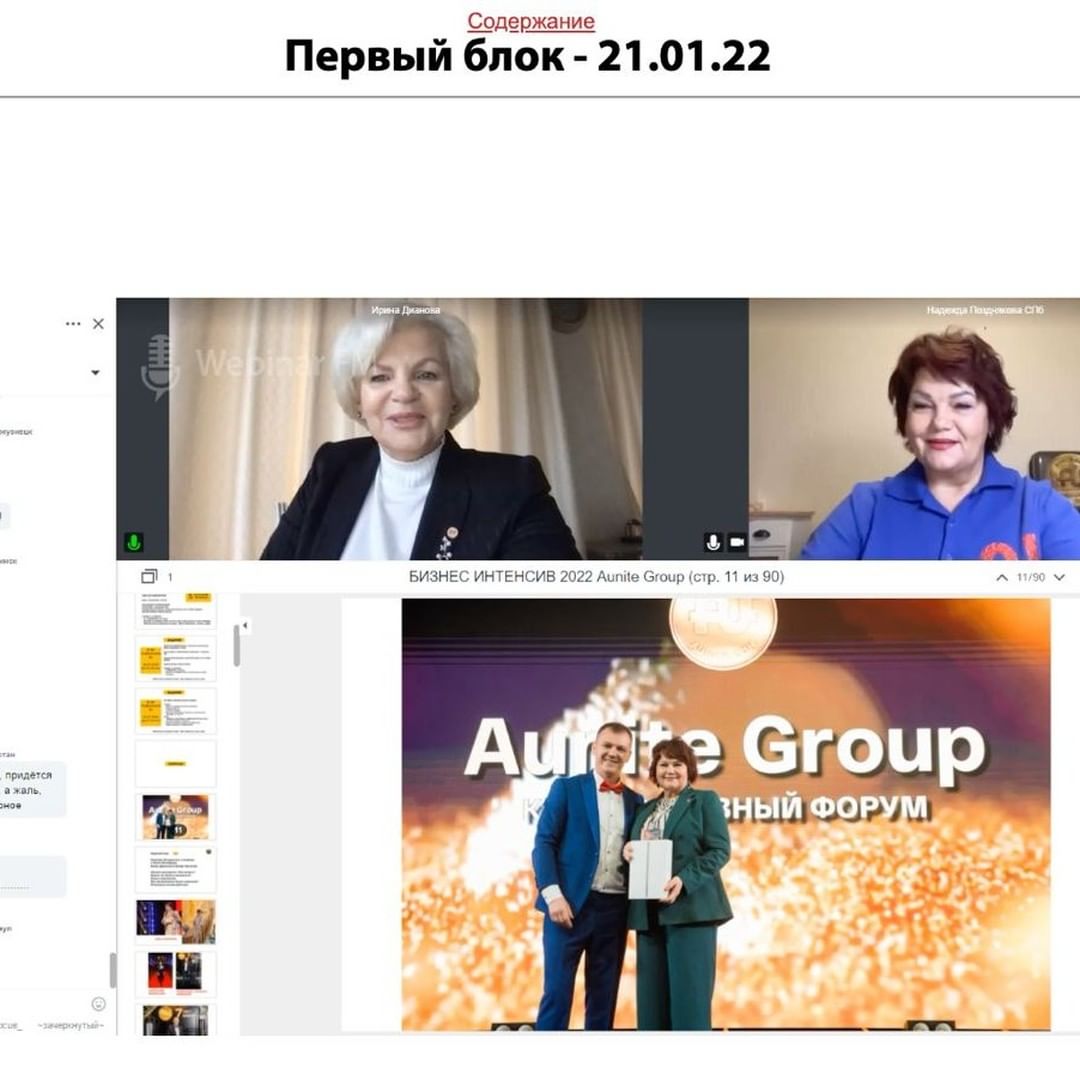Screen dimensions: 1080x1080
Task: Open the three-dots chat options menu
Action: pos(73,324)
